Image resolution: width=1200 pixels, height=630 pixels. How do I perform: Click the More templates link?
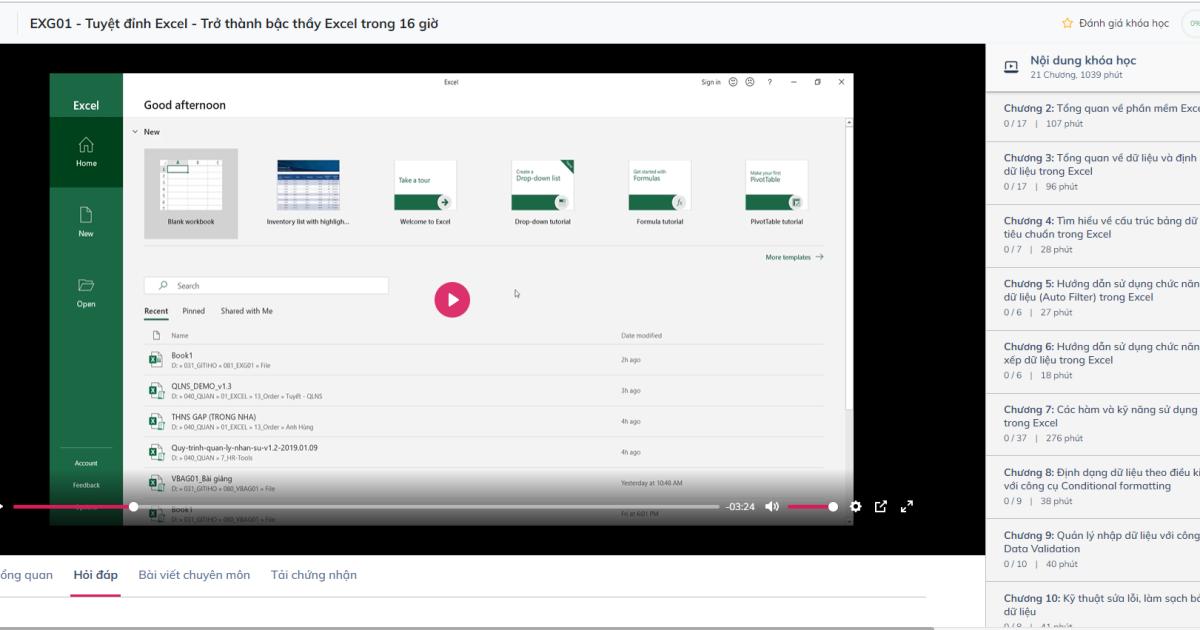(794, 257)
